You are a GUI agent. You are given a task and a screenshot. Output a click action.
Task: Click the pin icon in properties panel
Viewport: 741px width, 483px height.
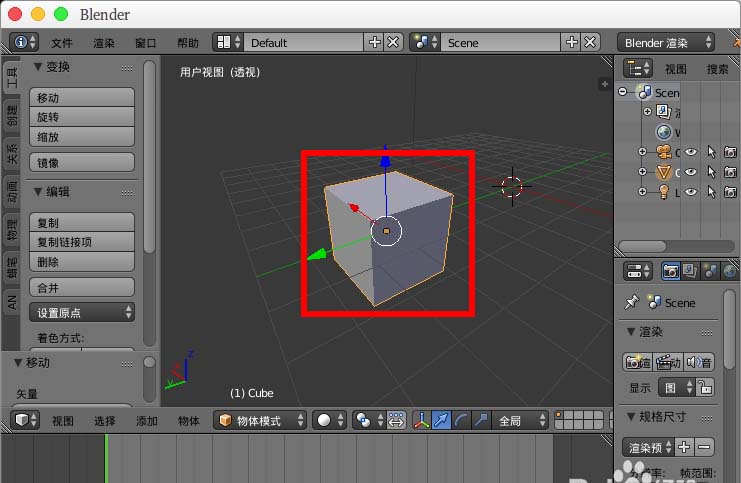click(631, 302)
